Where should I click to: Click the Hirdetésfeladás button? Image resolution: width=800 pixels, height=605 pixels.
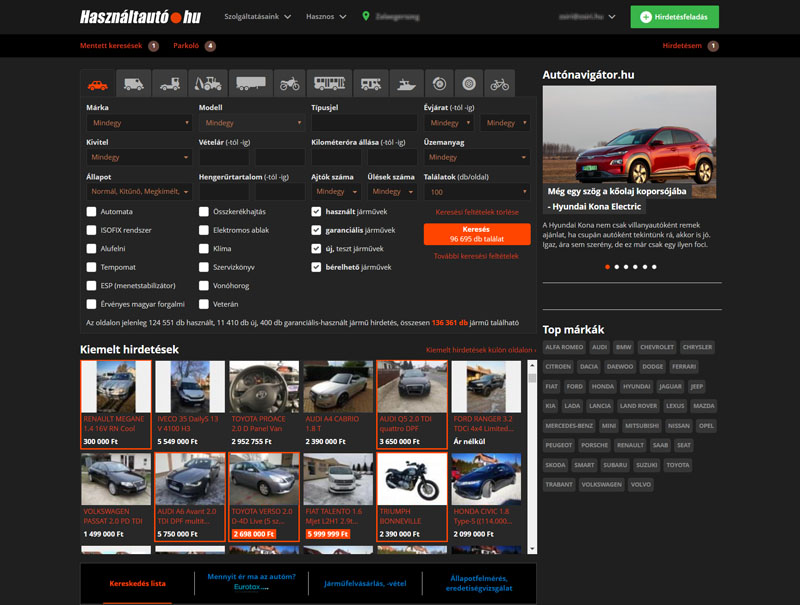(674, 17)
